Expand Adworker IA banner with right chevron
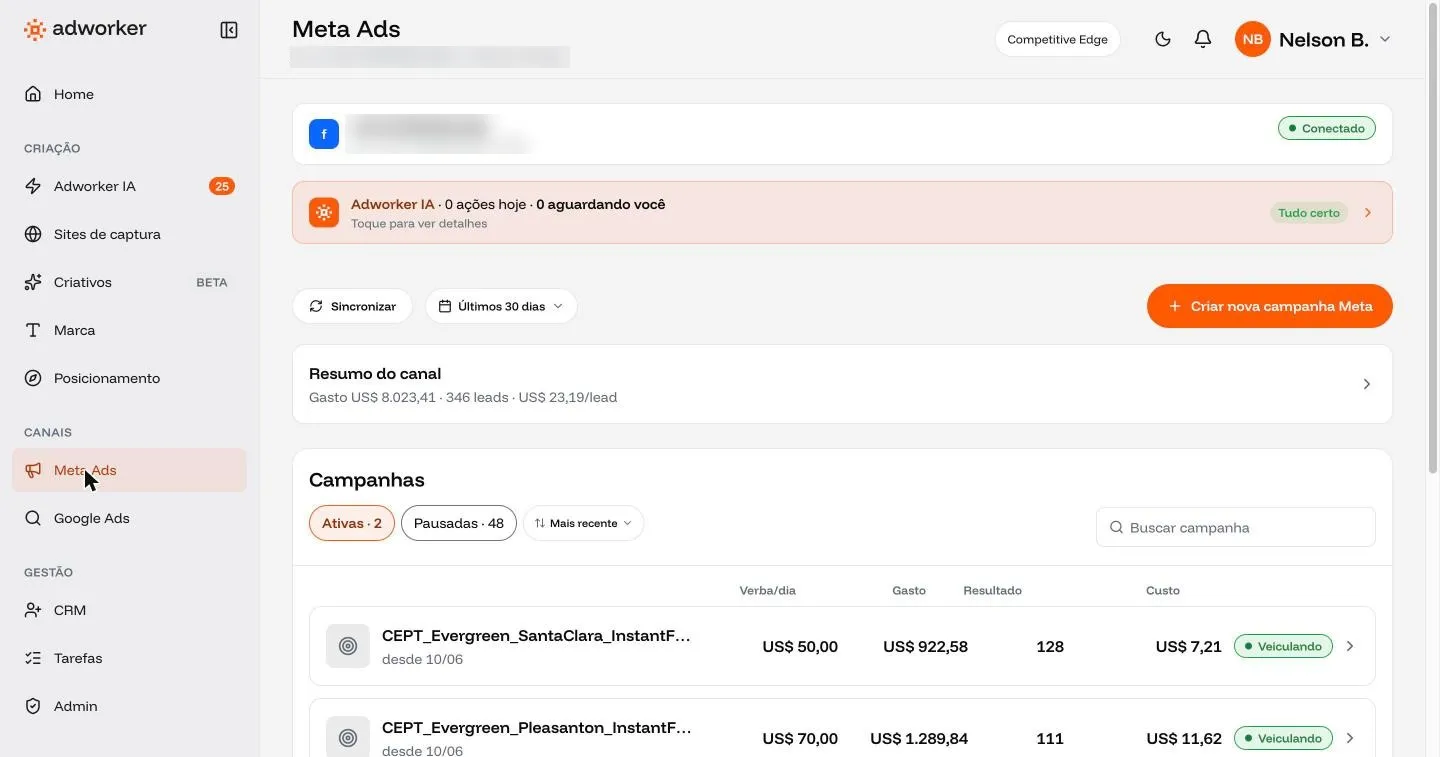Viewport: 1440px width, 757px height. click(1368, 213)
